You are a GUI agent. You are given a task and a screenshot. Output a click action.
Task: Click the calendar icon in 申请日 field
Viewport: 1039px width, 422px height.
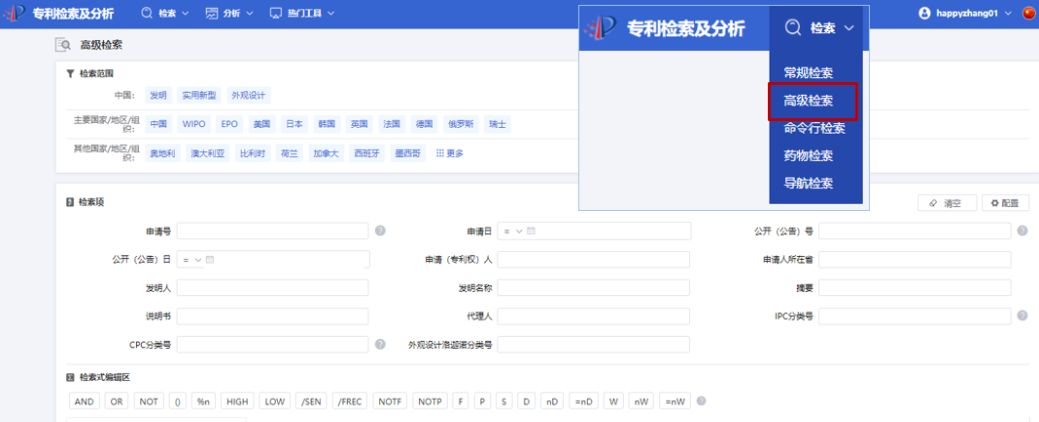531,231
